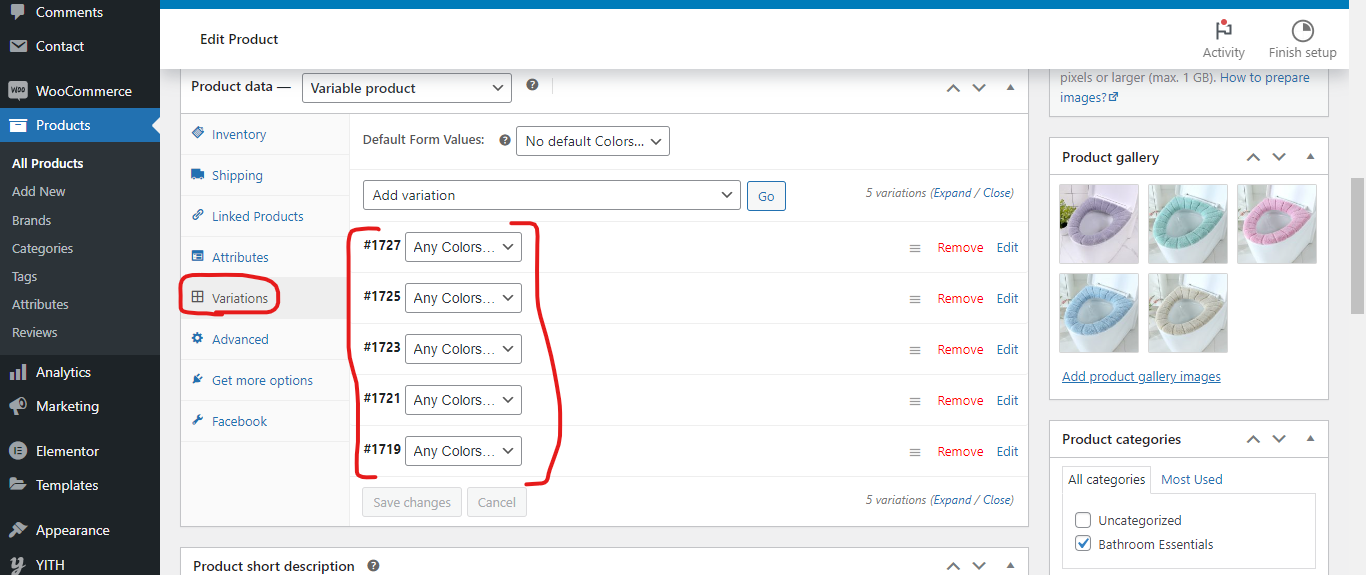Viewport: 1366px width, 575px height.
Task: Open the Add variation dropdown
Action: [x=552, y=195]
